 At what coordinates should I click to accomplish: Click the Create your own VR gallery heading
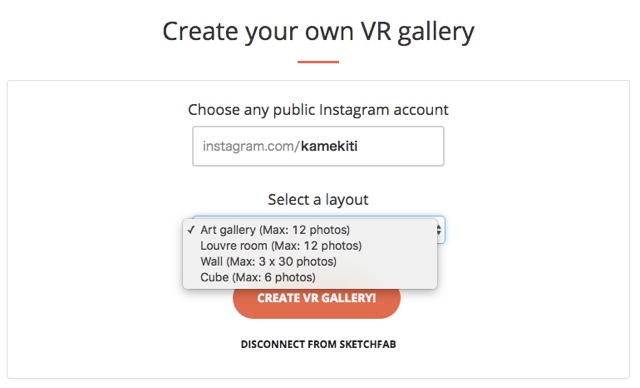click(318, 32)
